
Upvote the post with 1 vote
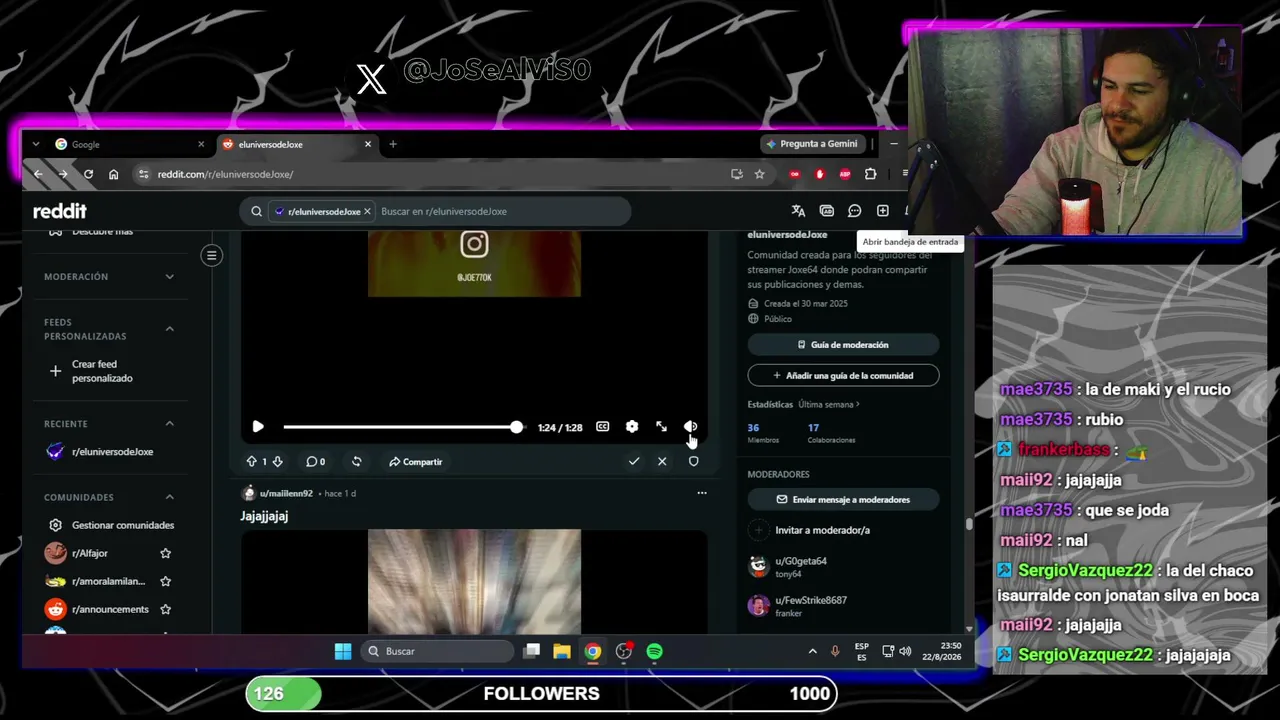(x=251, y=462)
